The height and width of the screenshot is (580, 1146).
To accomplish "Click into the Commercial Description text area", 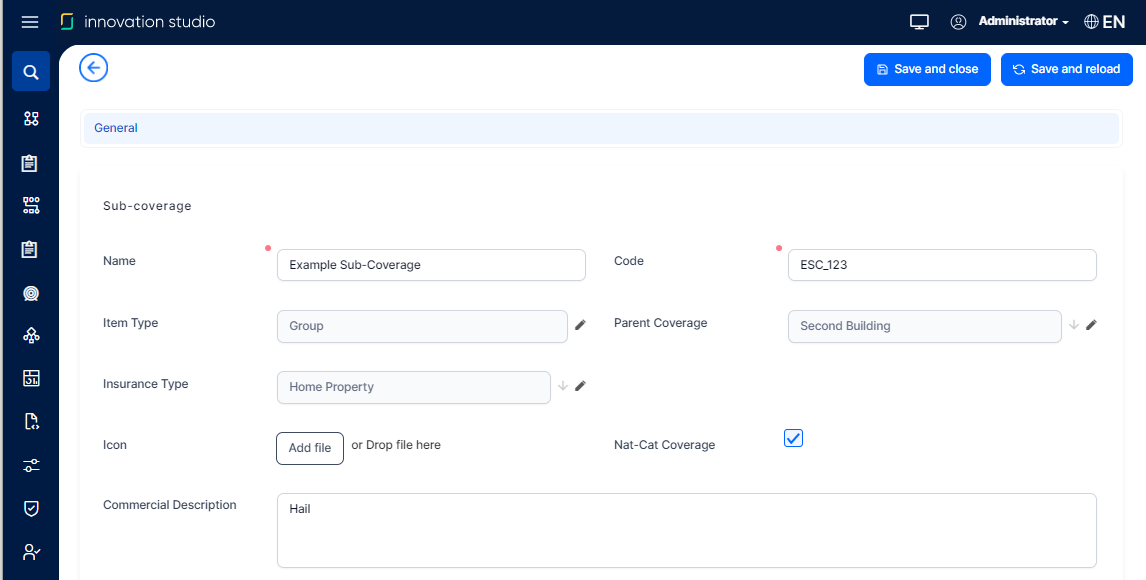I will pos(686,530).
